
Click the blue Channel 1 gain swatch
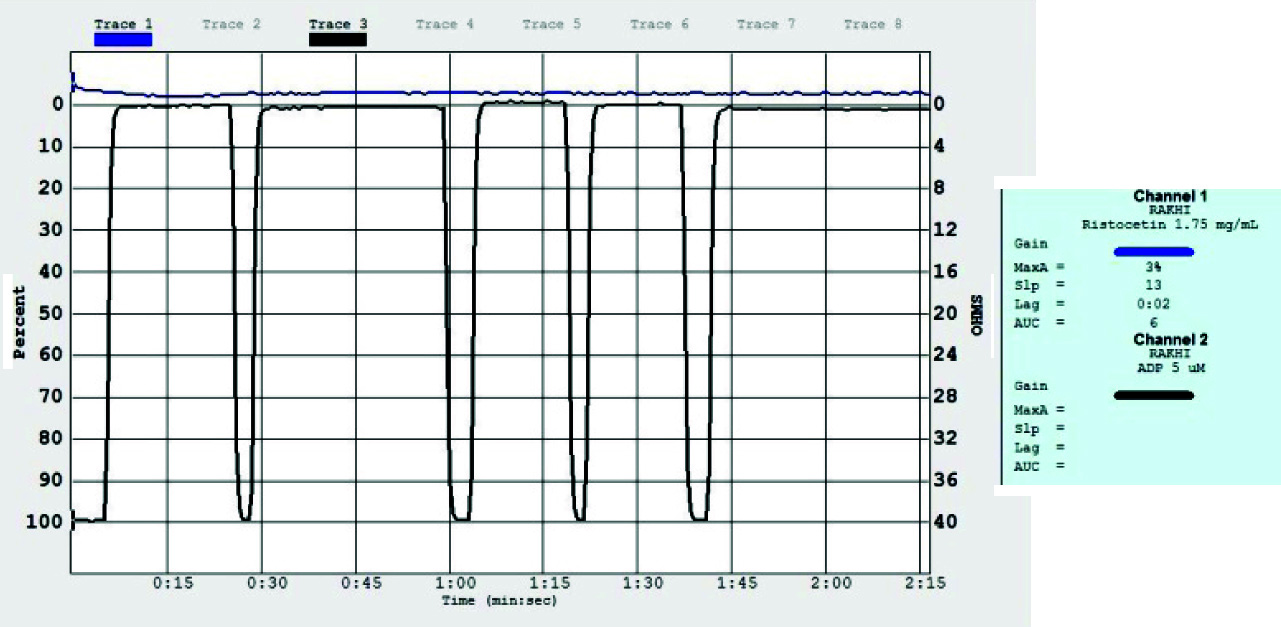1153,252
